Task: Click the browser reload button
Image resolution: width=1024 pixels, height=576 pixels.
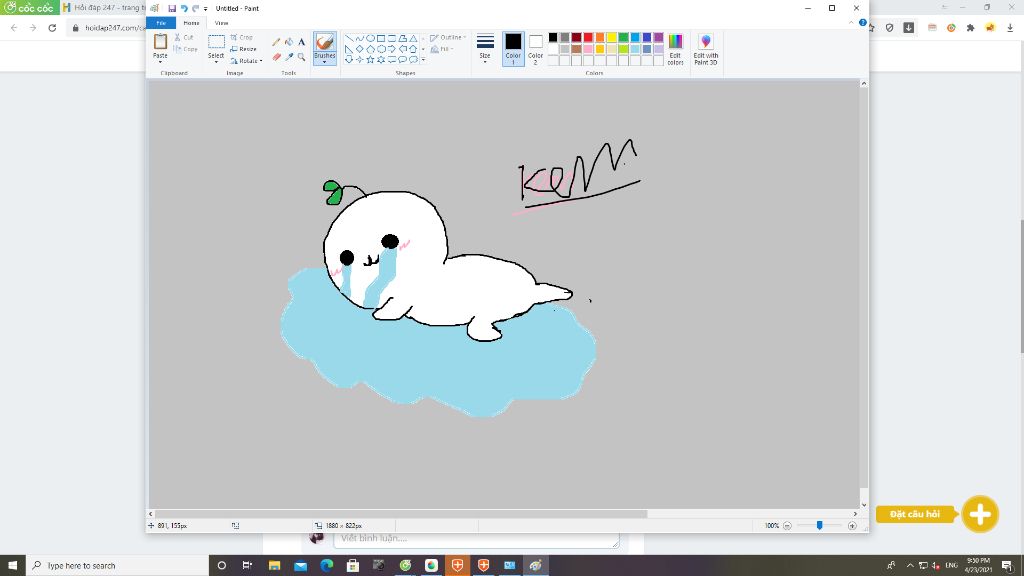Action: (52, 28)
